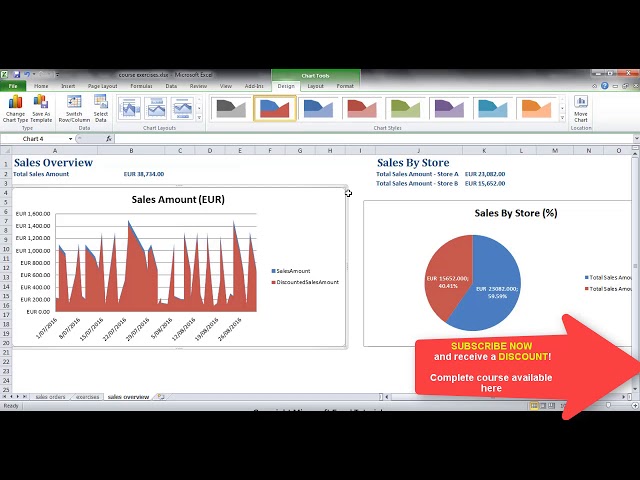This screenshot has height=480, width=640.
Task: Select cell with EUR 15,652.00
Action: (x=484, y=183)
